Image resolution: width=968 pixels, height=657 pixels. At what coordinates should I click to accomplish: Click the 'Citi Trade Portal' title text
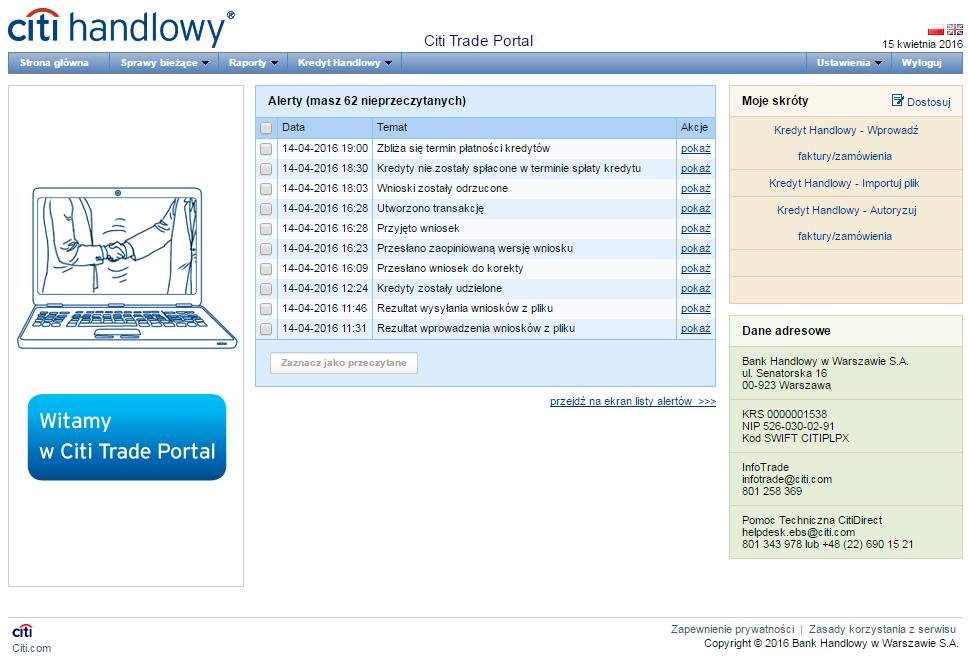click(x=478, y=41)
